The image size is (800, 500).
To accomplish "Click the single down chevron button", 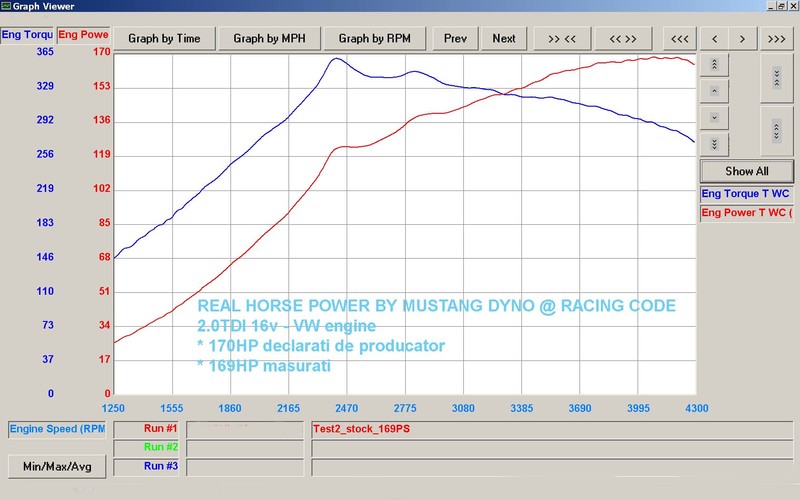I will coord(714,118).
